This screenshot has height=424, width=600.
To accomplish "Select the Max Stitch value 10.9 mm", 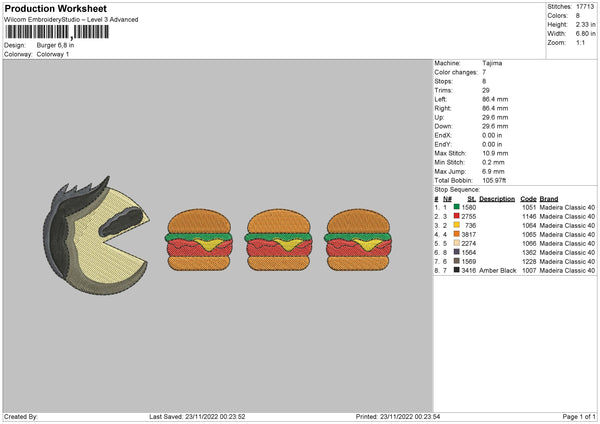I will pyautogui.click(x=495, y=153).
